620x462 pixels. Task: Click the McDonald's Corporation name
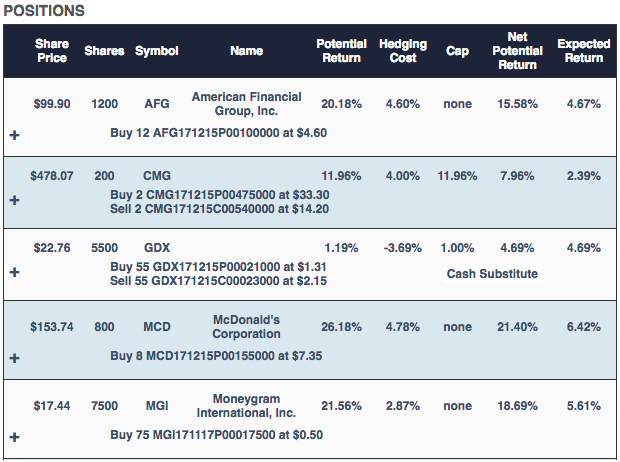[246, 327]
